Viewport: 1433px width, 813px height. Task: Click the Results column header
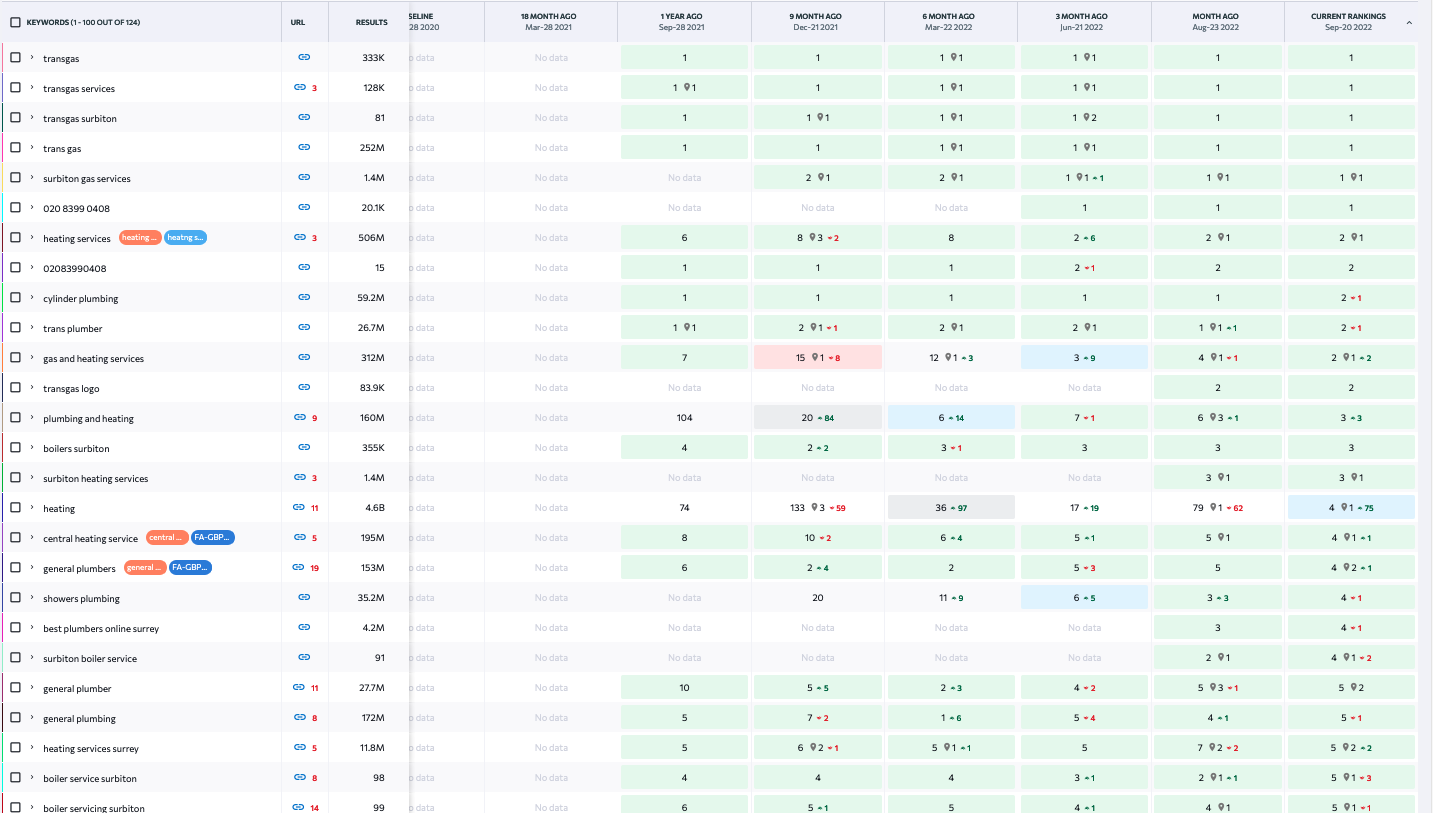coord(371,22)
